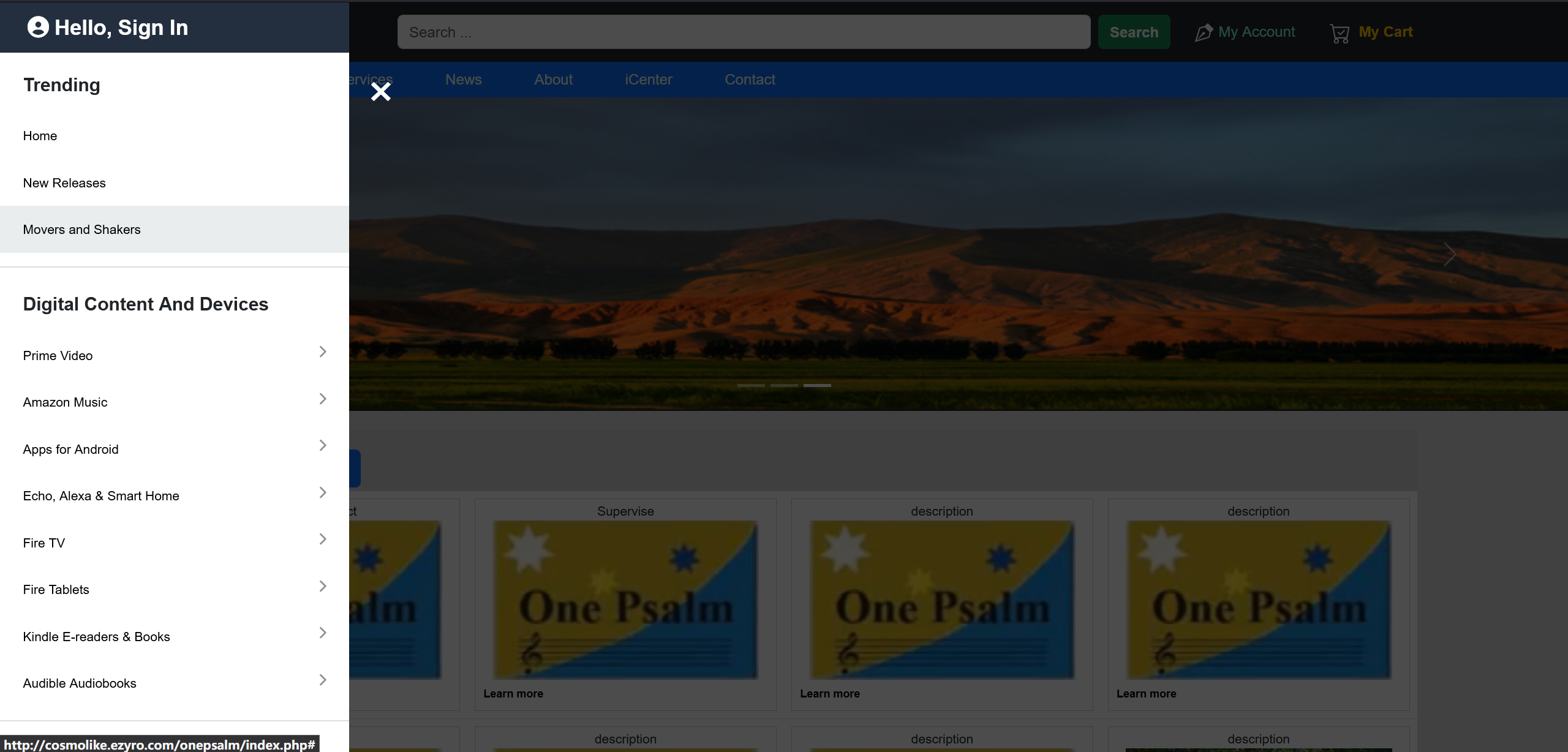This screenshot has height=752, width=1568.
Task: Expand Prime Video chevron
Action: coord(323,352)
